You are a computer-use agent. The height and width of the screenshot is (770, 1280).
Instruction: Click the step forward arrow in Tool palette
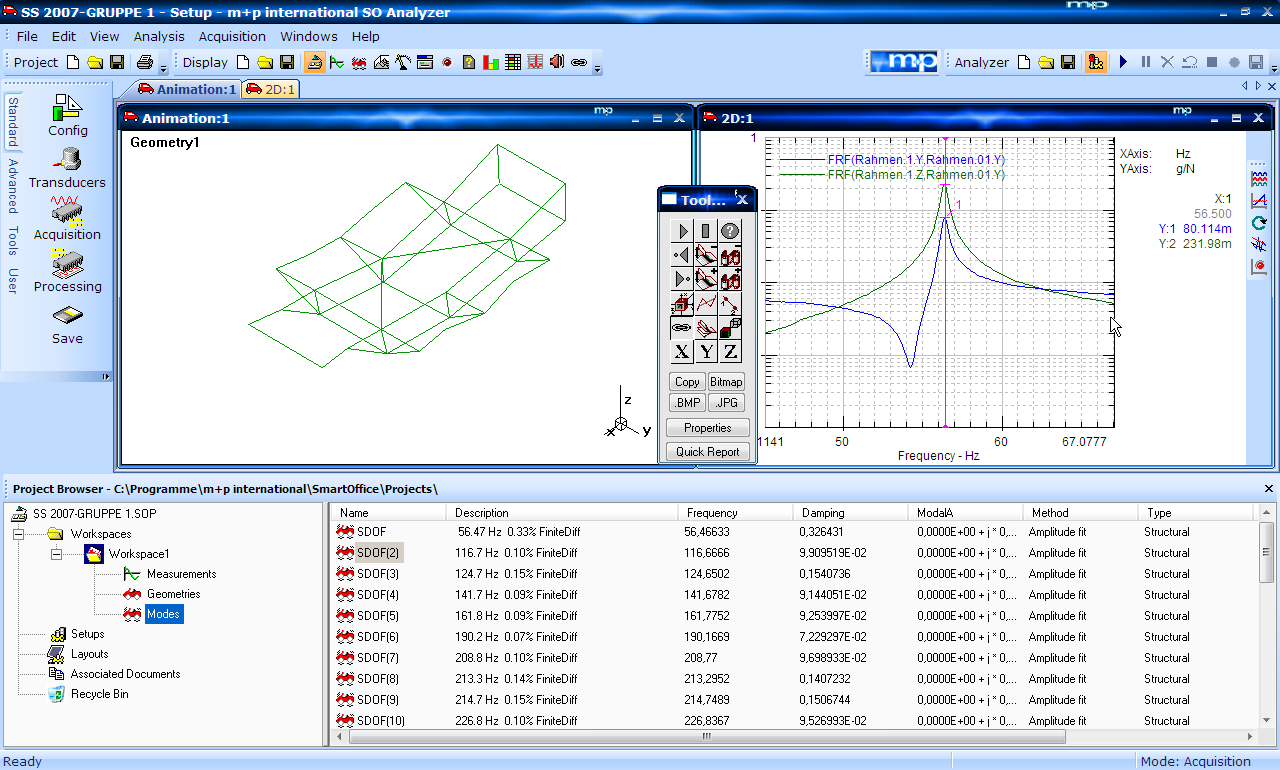pyautogui.click(x=682, y=279)
